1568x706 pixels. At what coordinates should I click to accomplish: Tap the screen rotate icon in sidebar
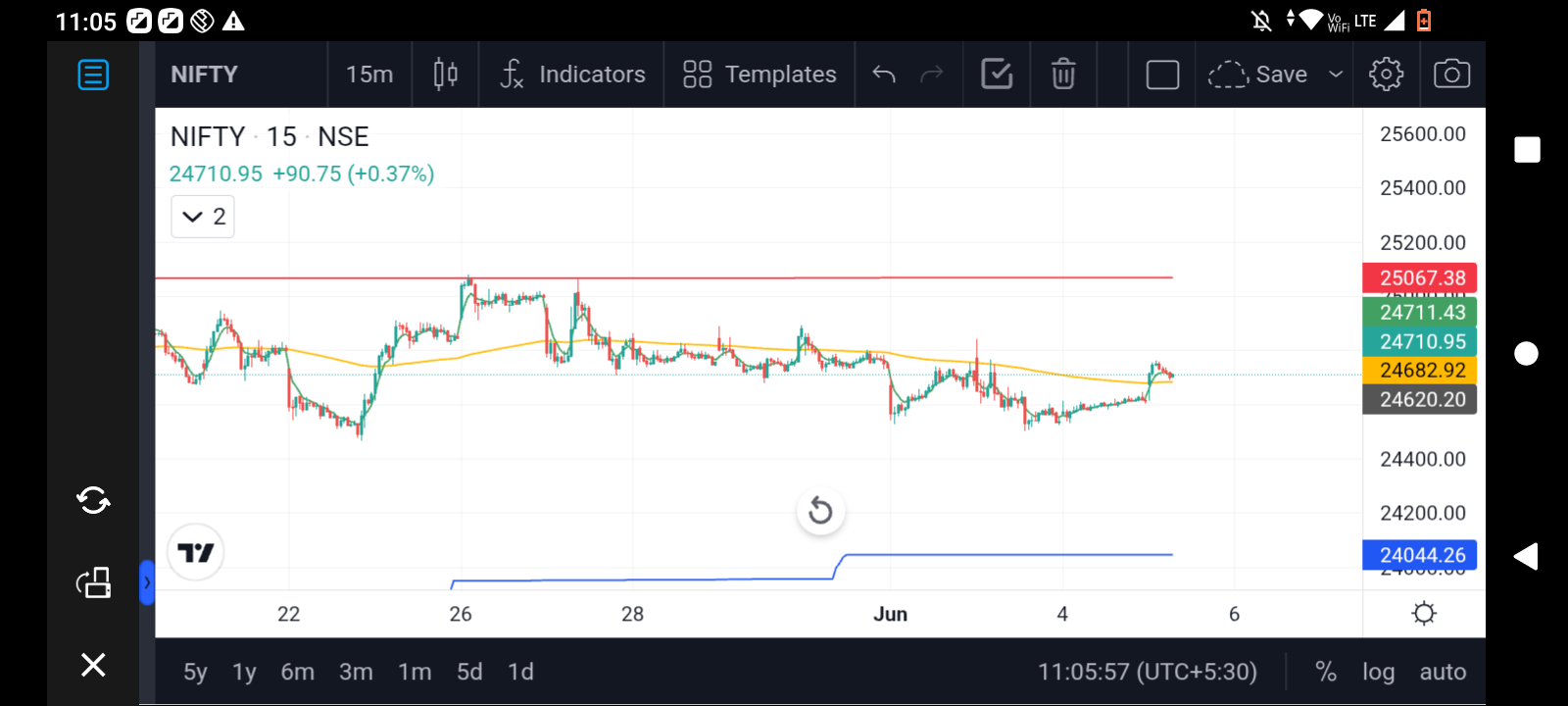pos(93,582)
